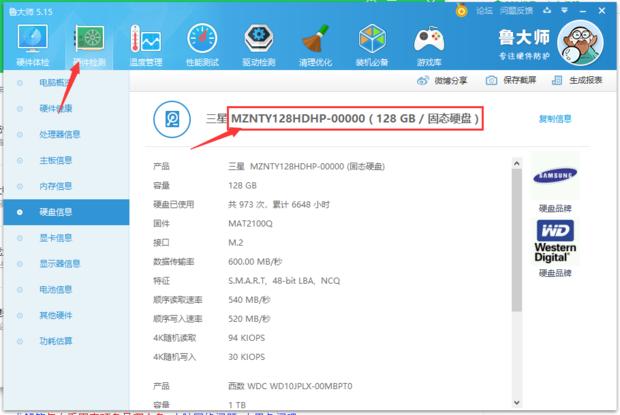Click the gold medal icon in title bar
620x415 pixels.
tap(461, 11)
